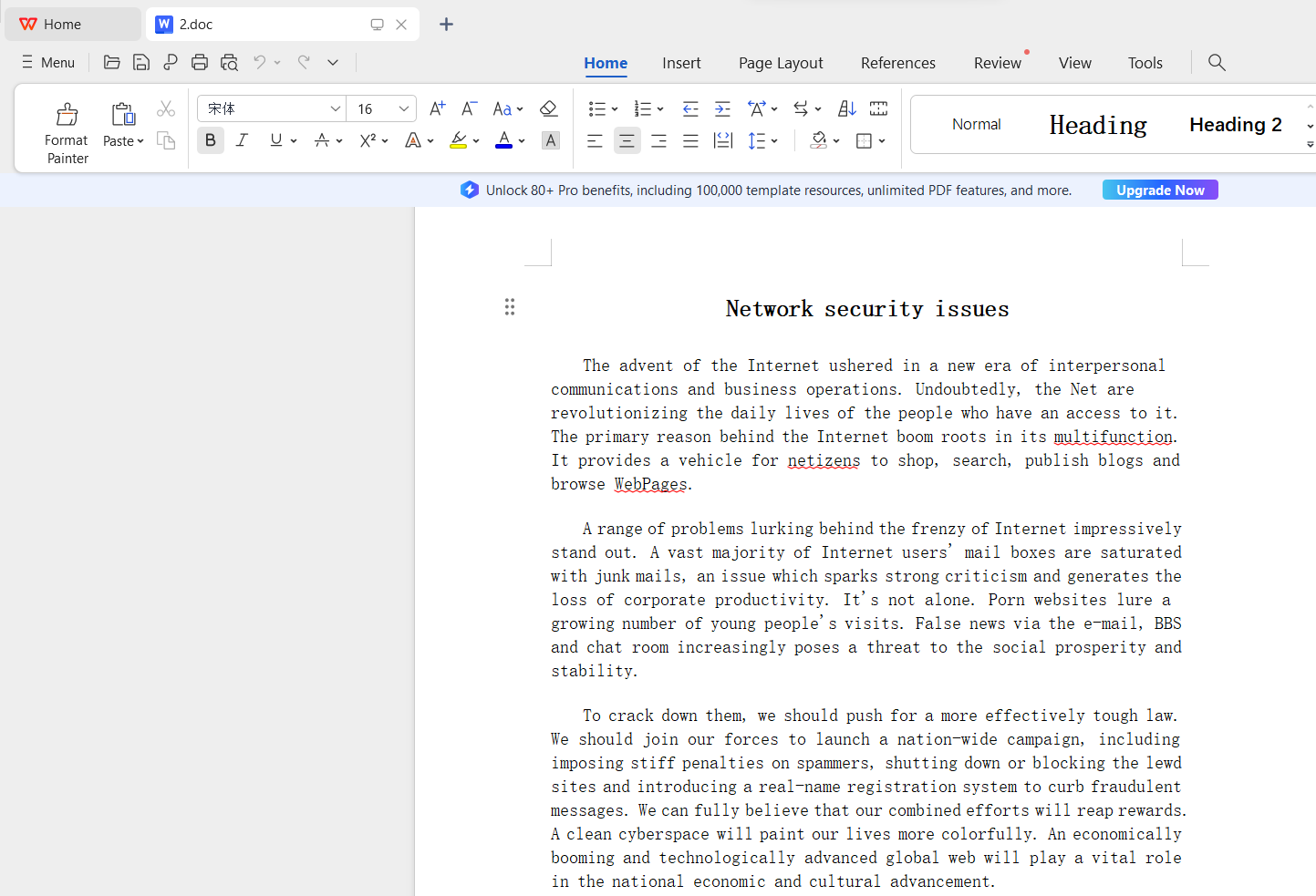Image resolution: width=1316 pixels, height=896 pixels.
Task: Switch to the Insert tab
Action: point(681,63)
